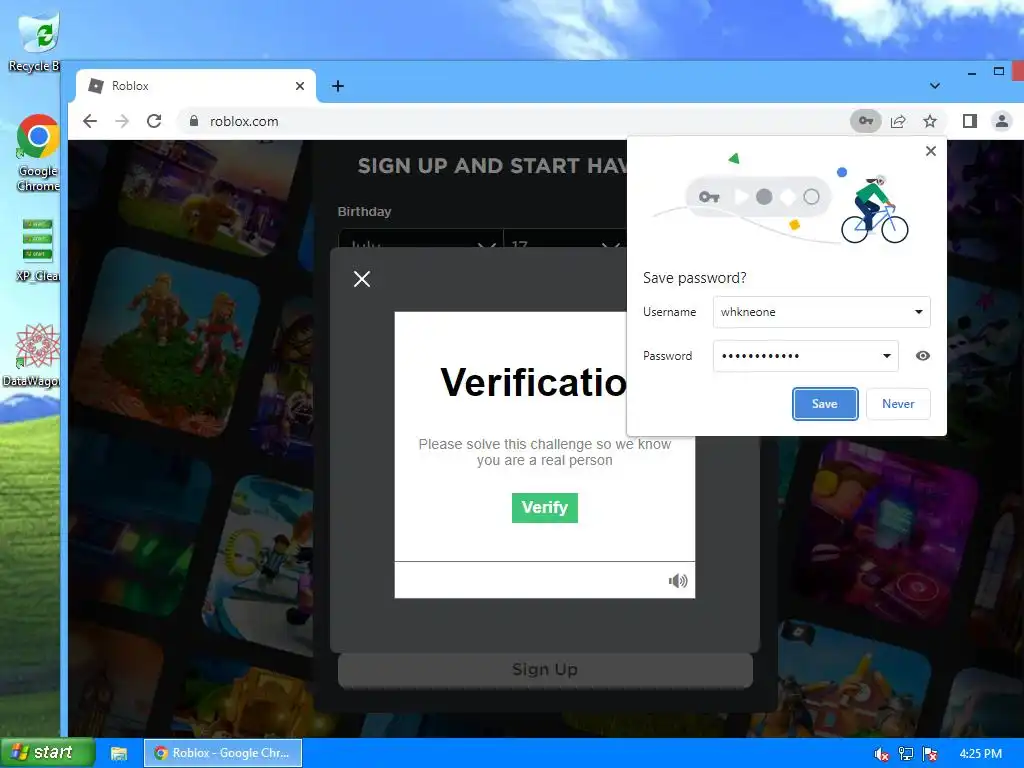Click the Sign Up button
Viewport: 1024px width, 768px height.
(545, 670)
